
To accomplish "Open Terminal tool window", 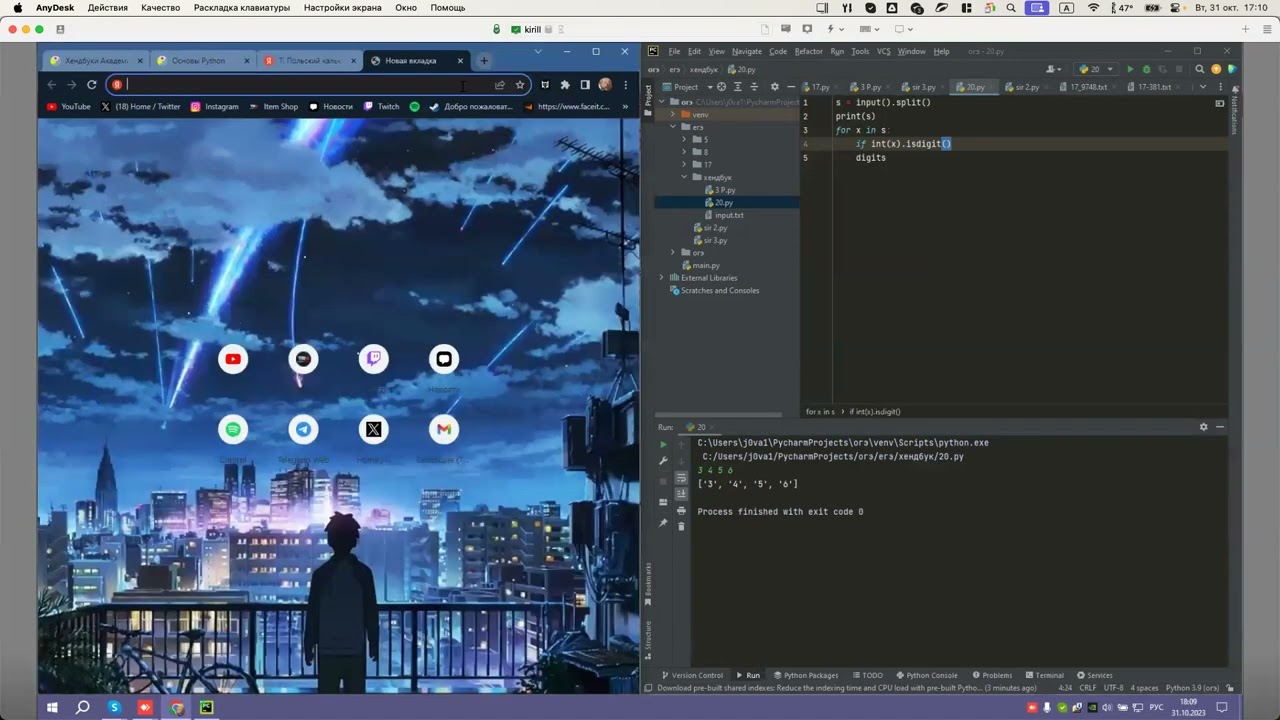I will tap(1044, 675).
